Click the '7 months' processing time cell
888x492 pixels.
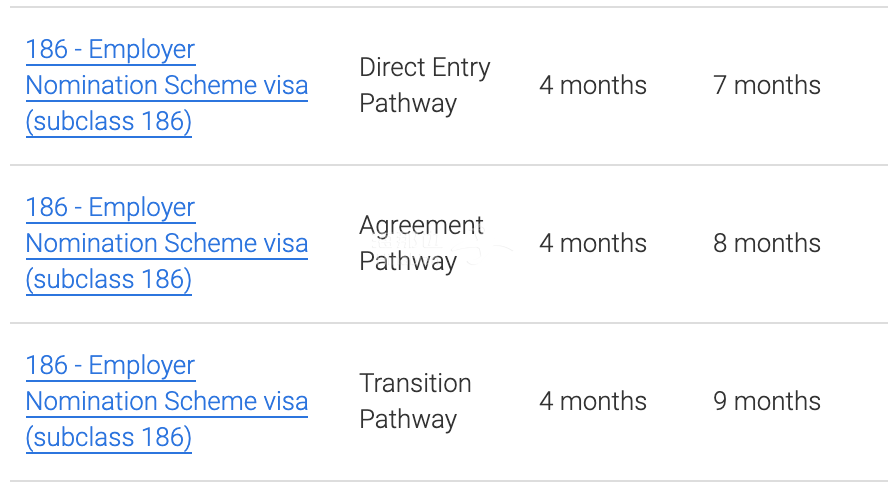pos(767,85)
